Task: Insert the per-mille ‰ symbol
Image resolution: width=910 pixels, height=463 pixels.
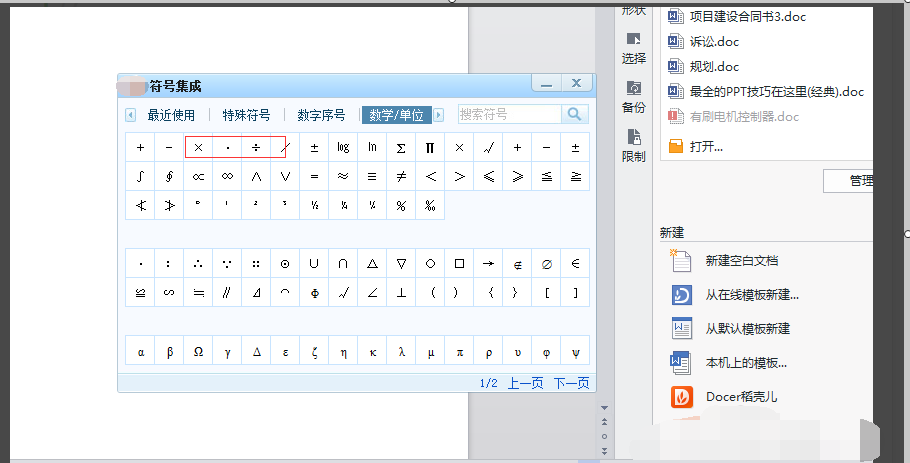Action: 430,205
